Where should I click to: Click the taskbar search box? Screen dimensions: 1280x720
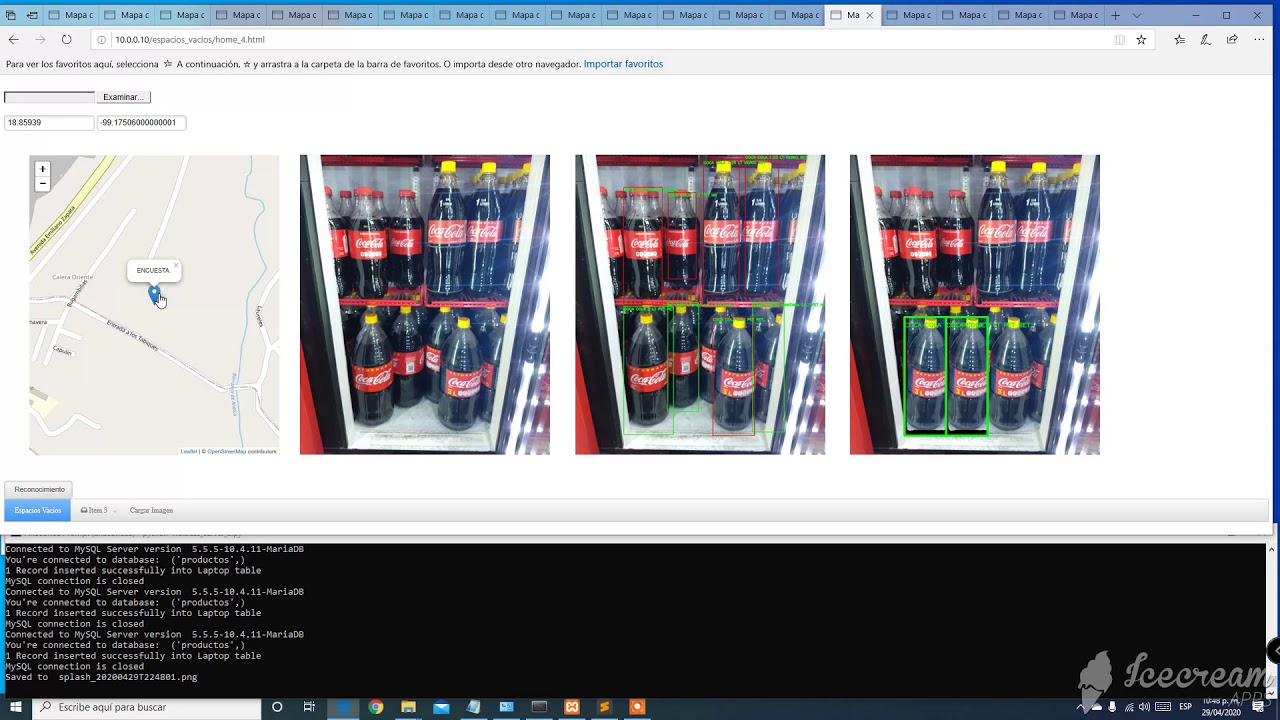(x=147, y=707)
